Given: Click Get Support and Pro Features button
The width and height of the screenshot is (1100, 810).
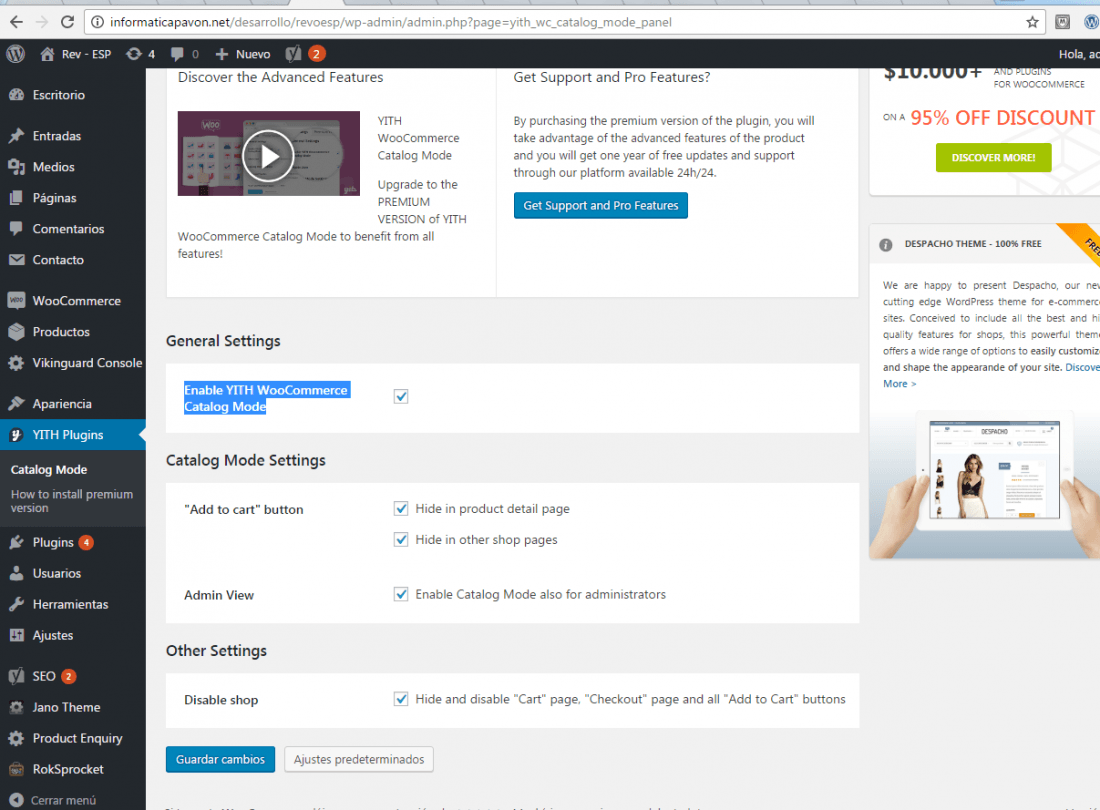Looking at the screenshot, I should click(x=601, y=205).
